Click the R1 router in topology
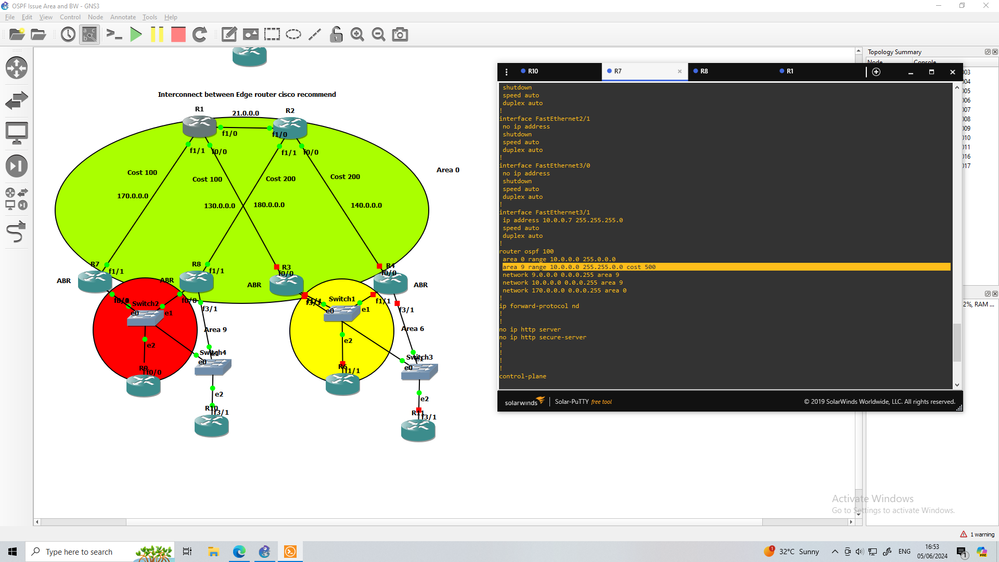999x562 pixels. [x=199, y=126]
